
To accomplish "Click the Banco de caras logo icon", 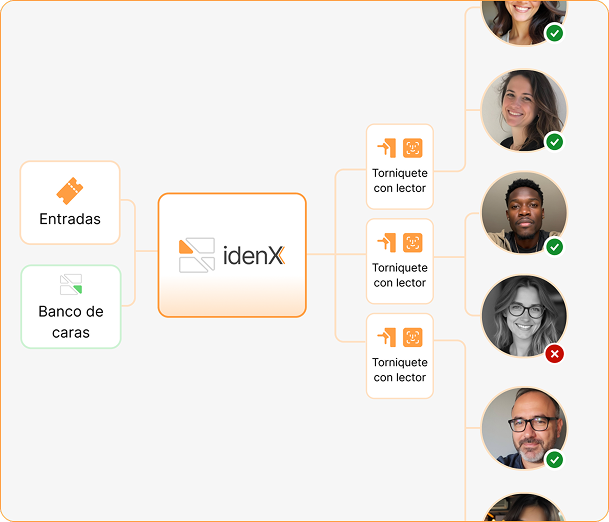I will pos(70,284).
